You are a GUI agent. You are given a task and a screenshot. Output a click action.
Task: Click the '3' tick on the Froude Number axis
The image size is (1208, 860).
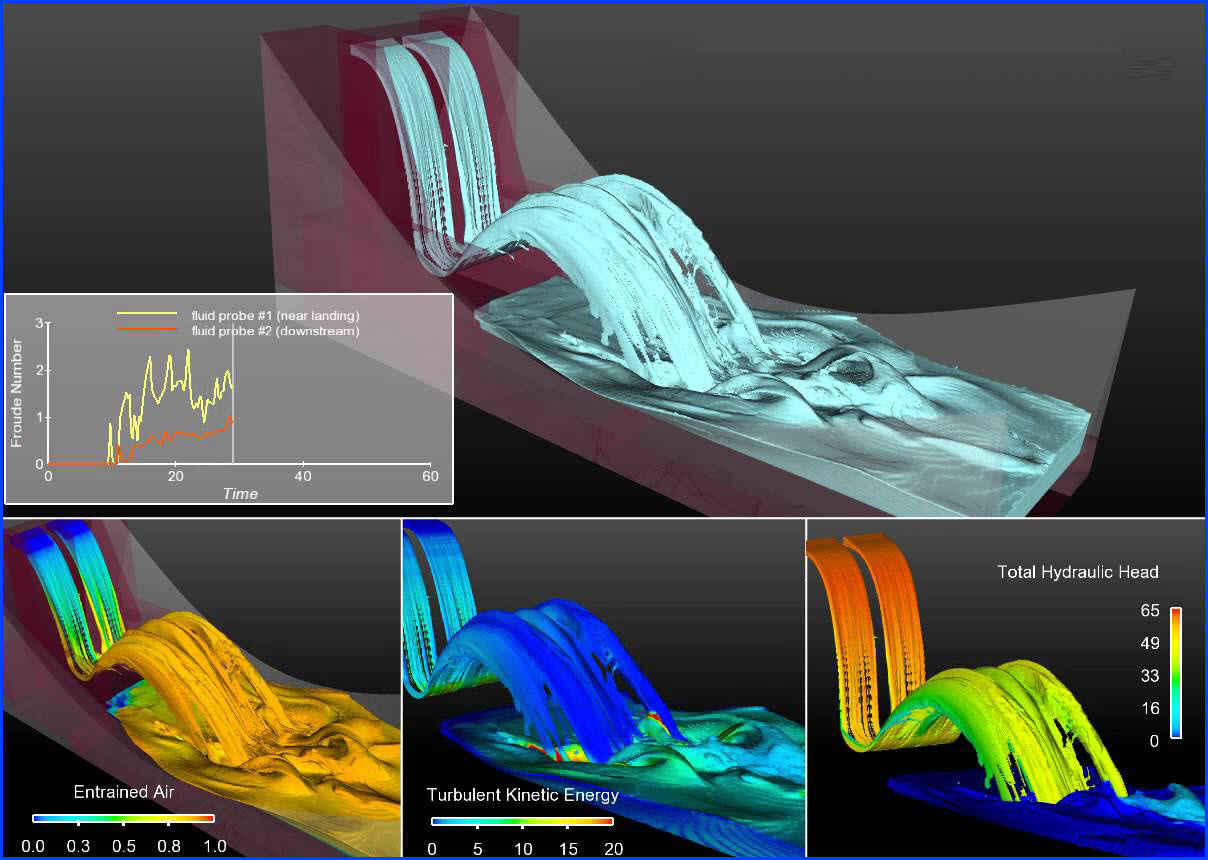40,323
